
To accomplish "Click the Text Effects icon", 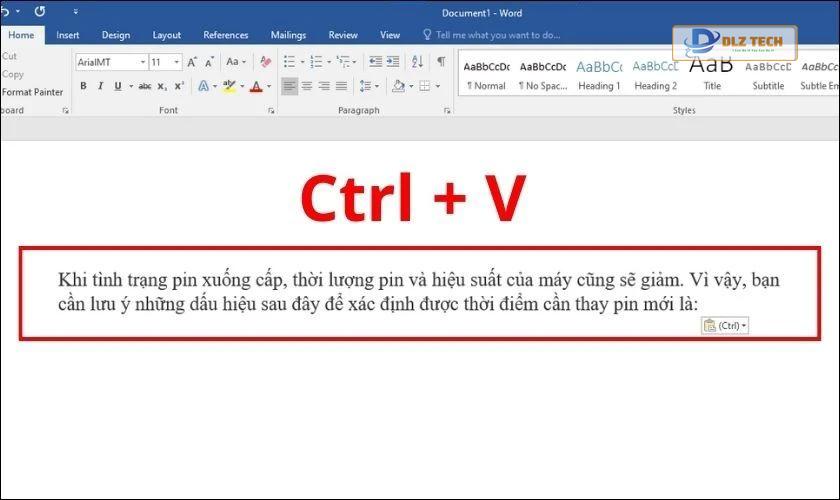I will [203, 86].
